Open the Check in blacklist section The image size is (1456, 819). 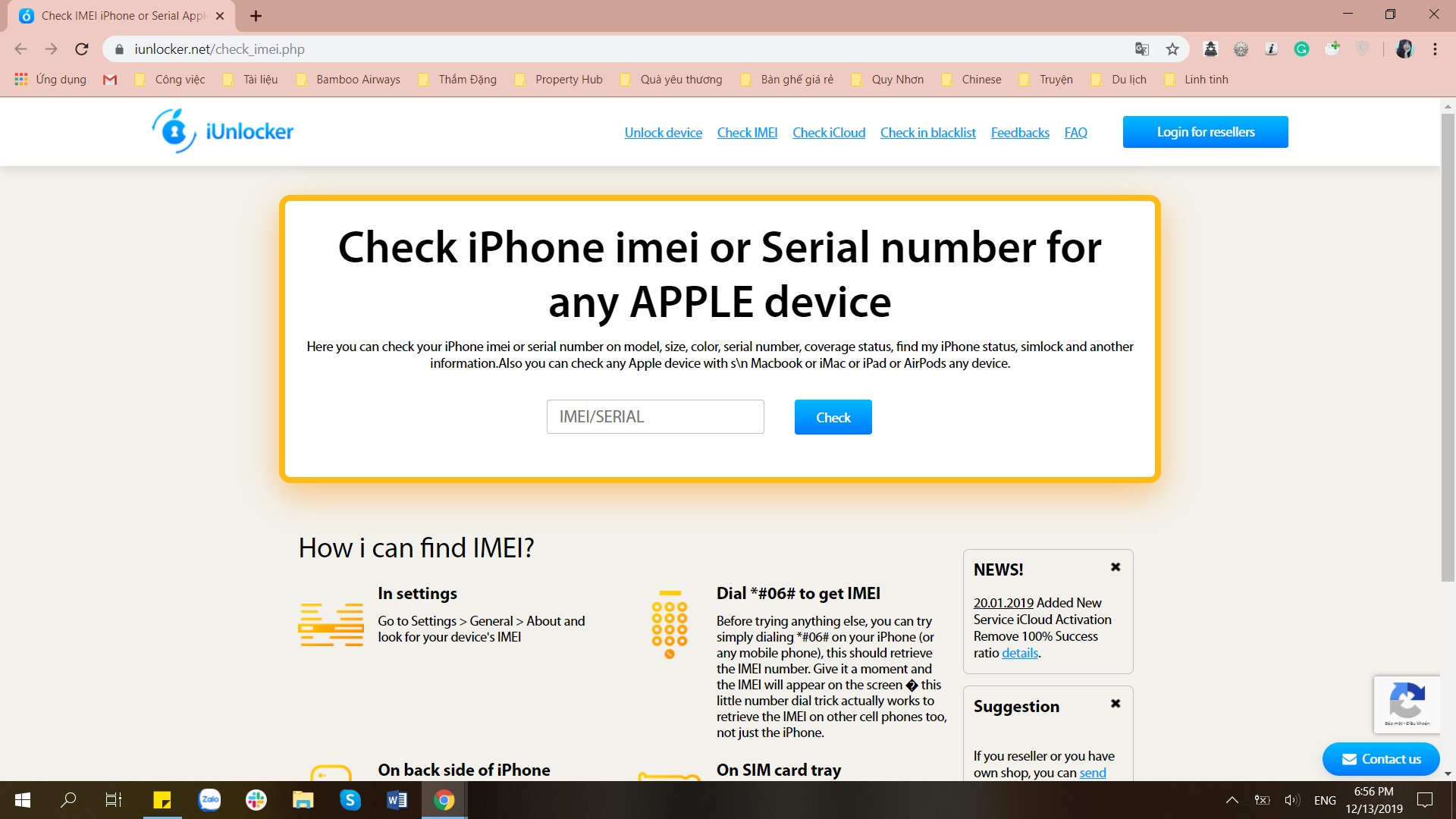[927, 132]
